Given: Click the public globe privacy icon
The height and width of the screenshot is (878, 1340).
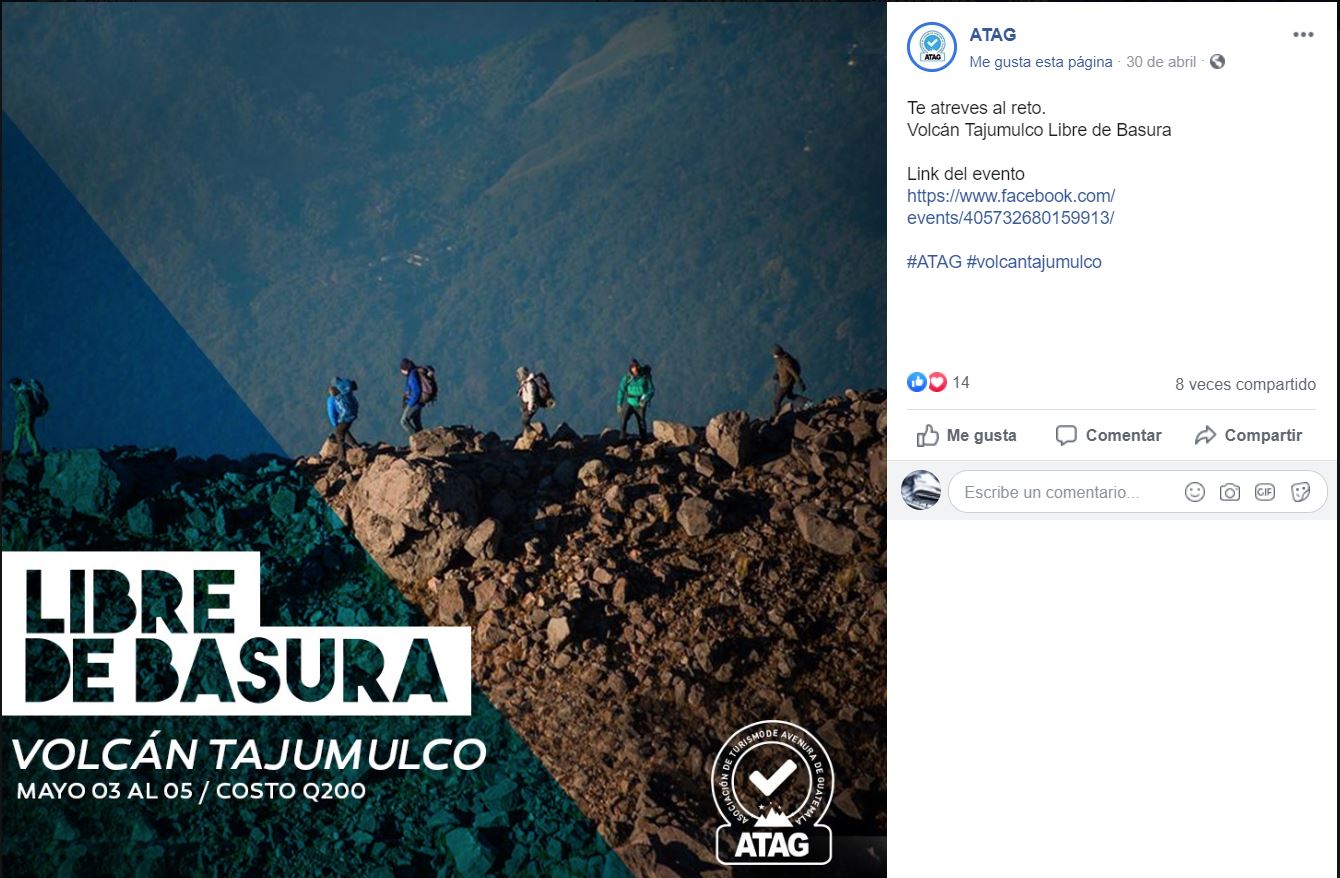Looking at the screenshot, I should (x=1217, y=62).
